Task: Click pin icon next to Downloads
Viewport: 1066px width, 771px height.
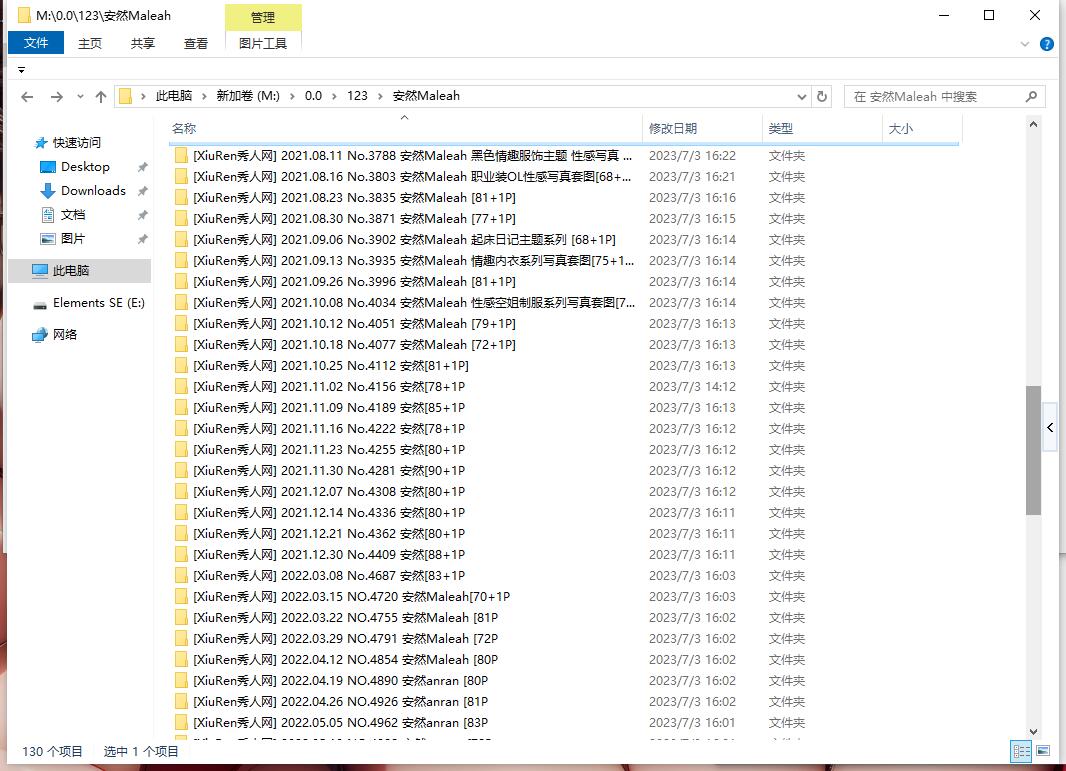Action: point(143,191)
